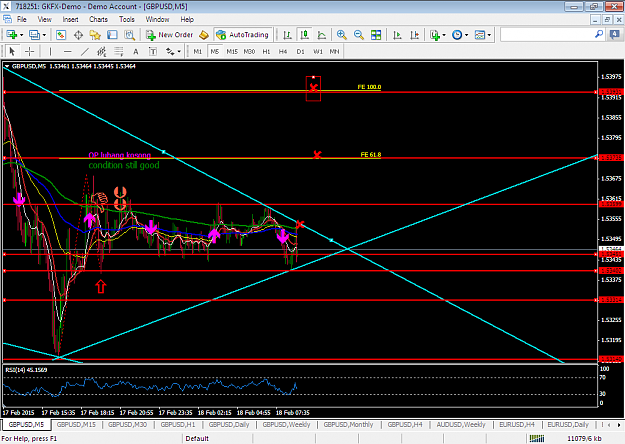
Task: Switch to M1 timeframe
Action: [x=198, y=51]
